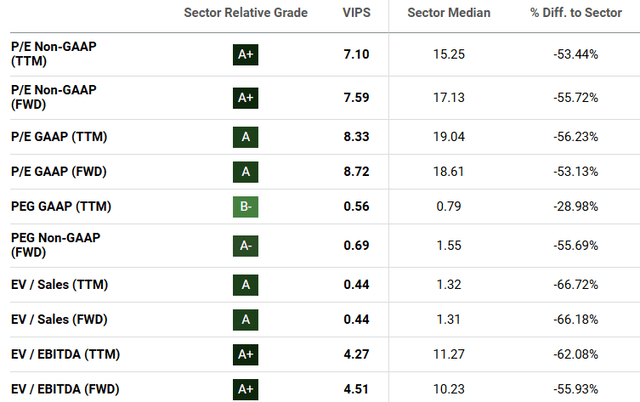Open the P/E GAAP (TTM) metric link

click(59, 137)
